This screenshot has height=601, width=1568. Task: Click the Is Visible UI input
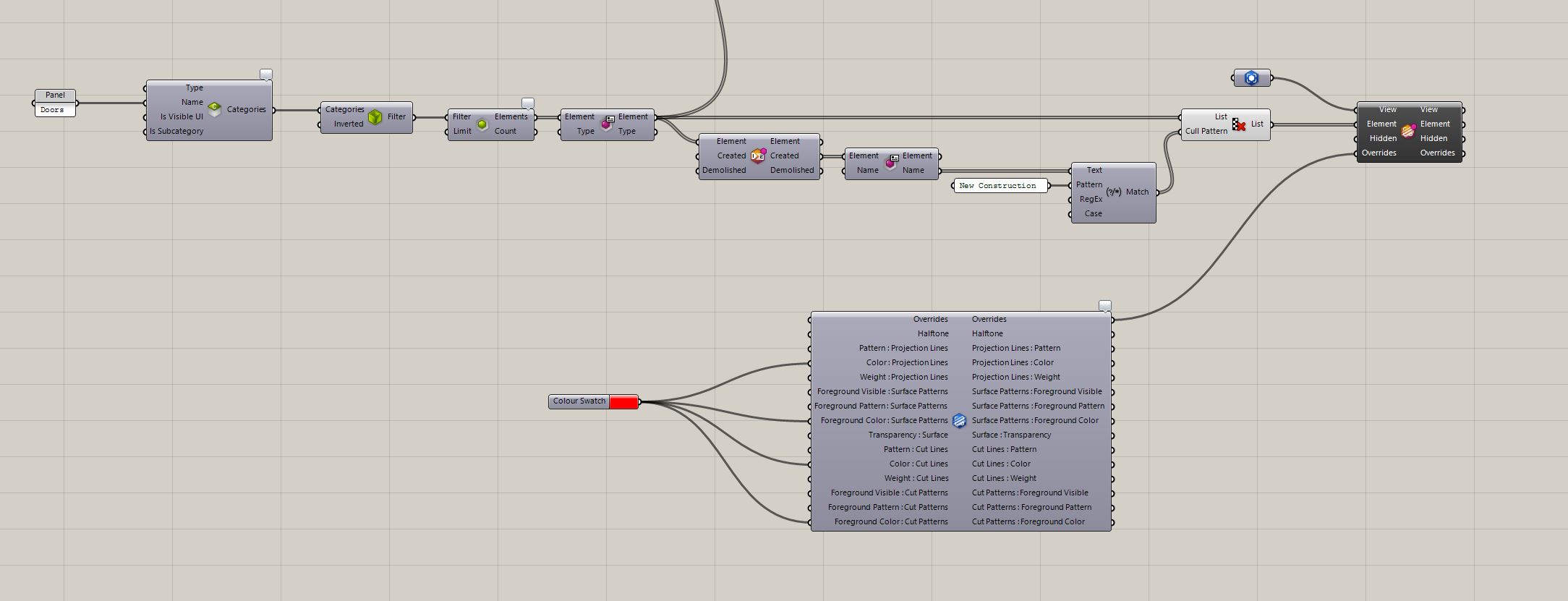[x=182, y=116]
